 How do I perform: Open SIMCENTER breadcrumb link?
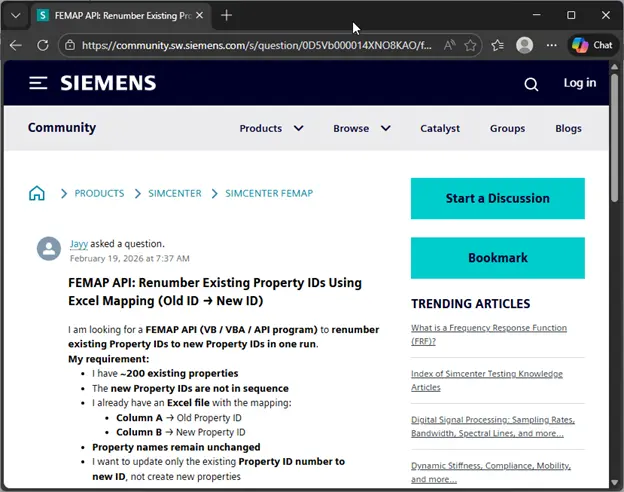175,193
